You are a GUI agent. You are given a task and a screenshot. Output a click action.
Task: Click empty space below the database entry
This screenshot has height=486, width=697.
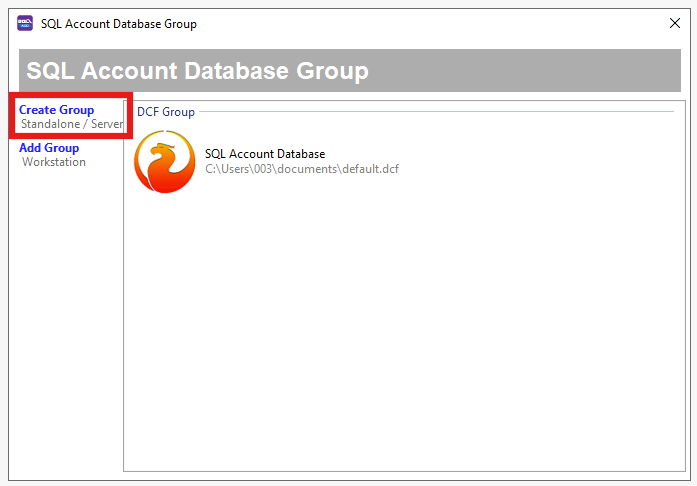coord(400,300)
